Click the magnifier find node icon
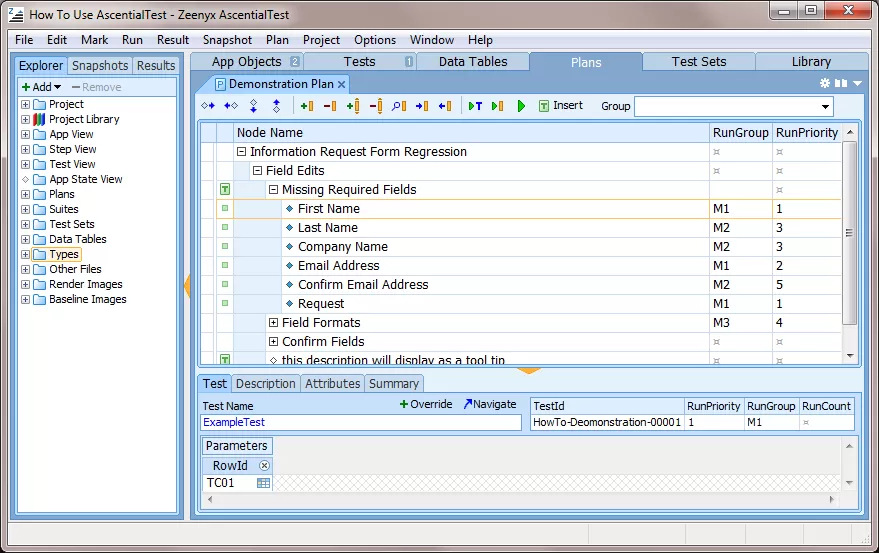 click(399, 105)
